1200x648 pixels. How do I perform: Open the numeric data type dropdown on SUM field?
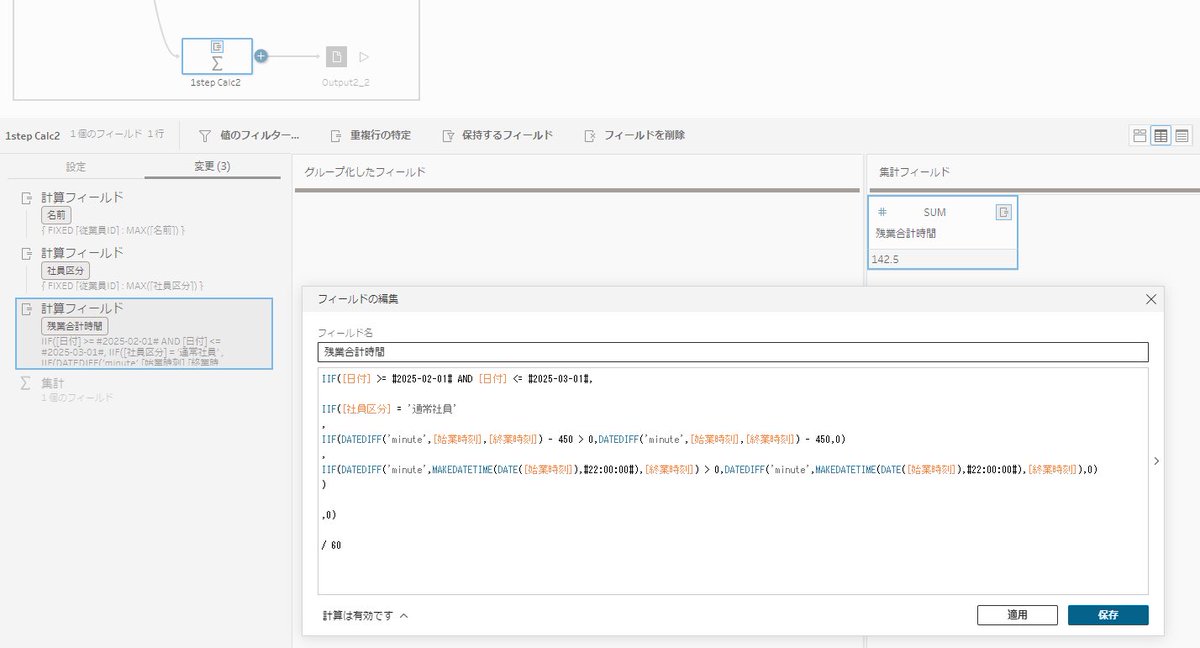tap(885, 212)
